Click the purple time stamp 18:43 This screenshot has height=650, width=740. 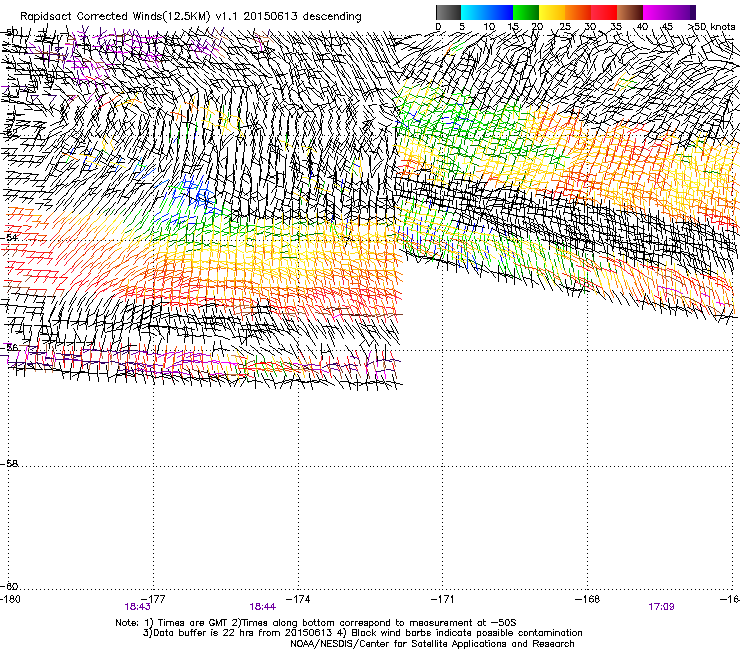point(137,607)
